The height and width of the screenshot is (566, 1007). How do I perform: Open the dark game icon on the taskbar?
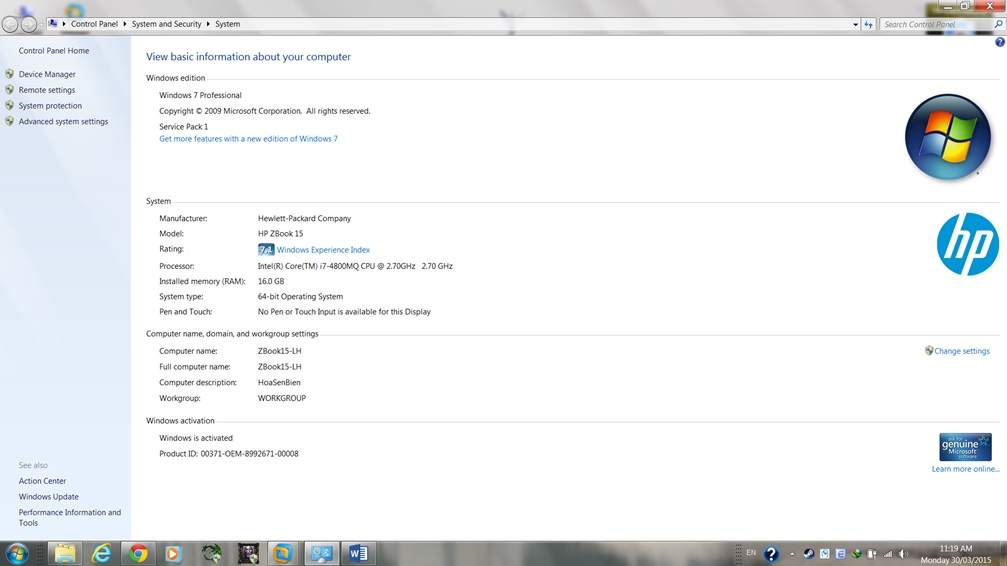click(x=247, y=553)
